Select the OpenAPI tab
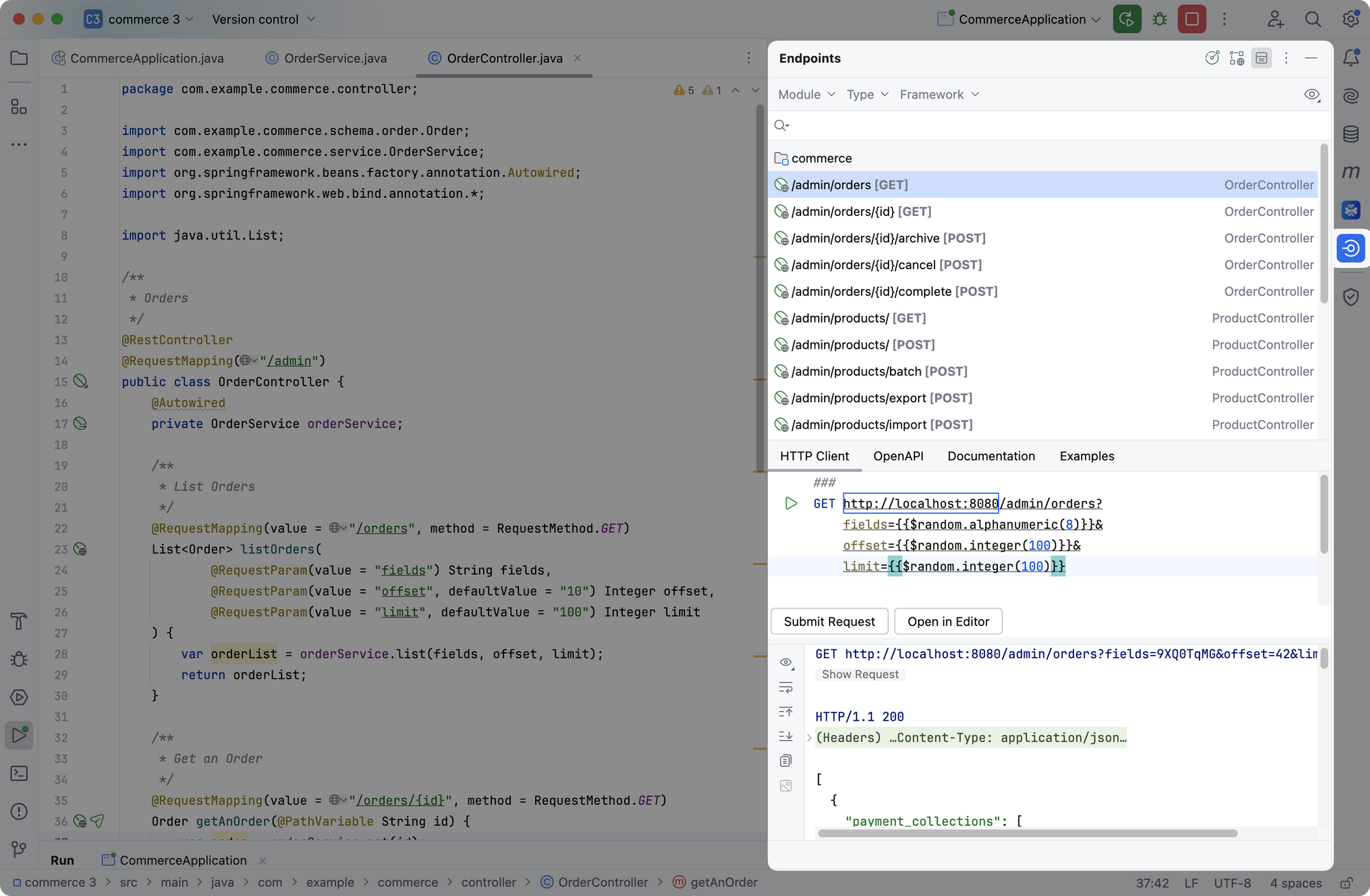The image size is (1370, 896). point(898,456)
